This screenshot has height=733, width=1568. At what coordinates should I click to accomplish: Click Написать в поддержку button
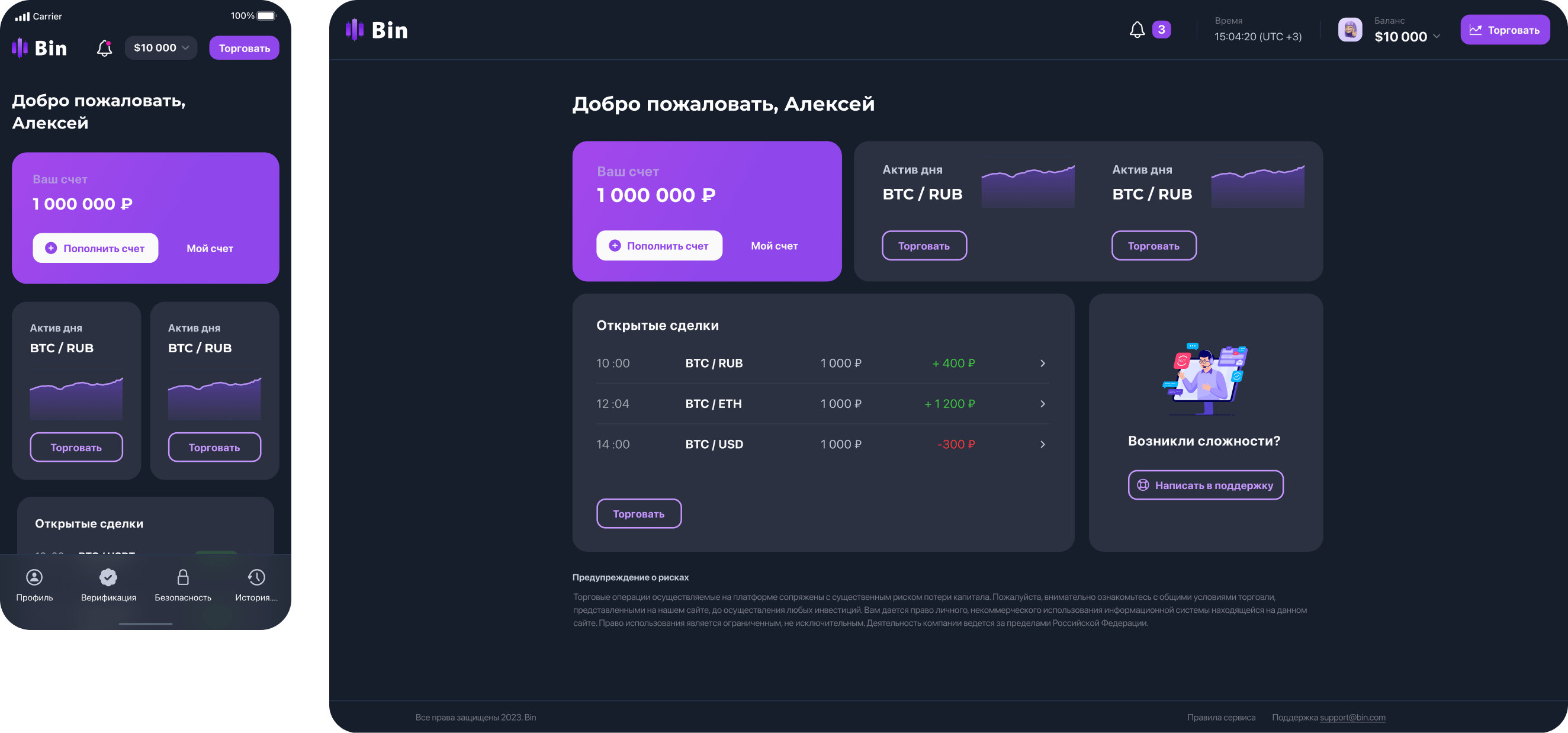(x=1205, y=486)
